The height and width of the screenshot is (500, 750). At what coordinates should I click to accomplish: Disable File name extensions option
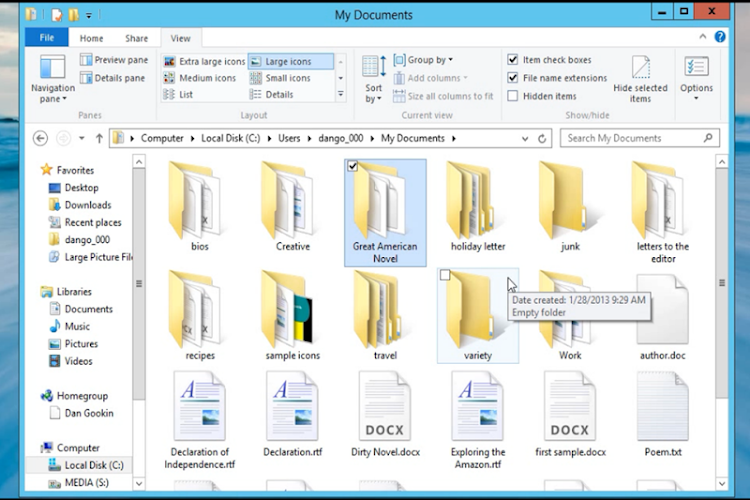[513, 78]
